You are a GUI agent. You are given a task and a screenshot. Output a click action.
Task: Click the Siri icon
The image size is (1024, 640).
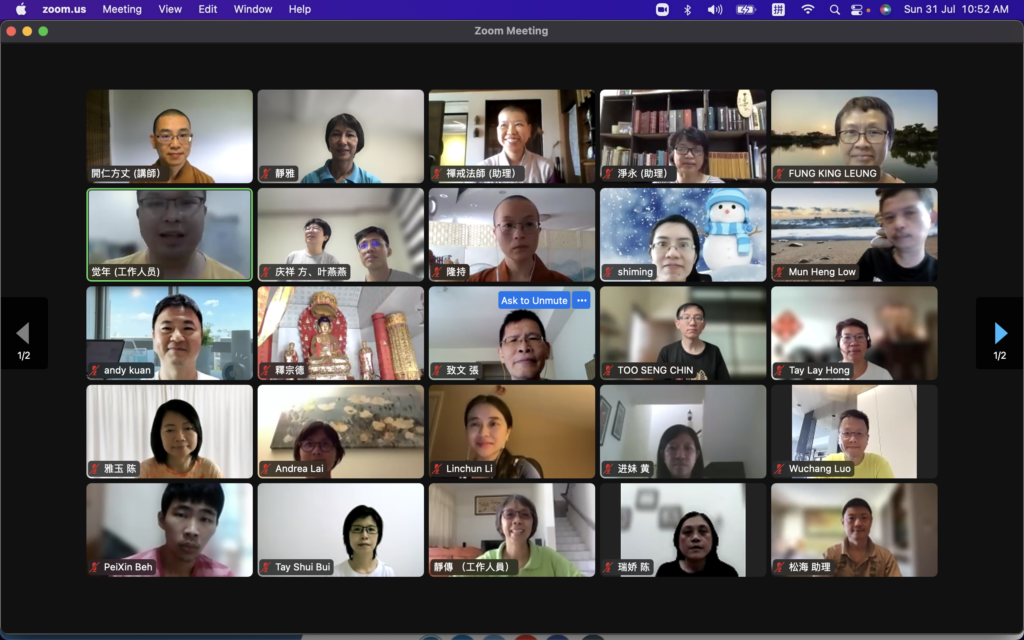tap(885, 9)
